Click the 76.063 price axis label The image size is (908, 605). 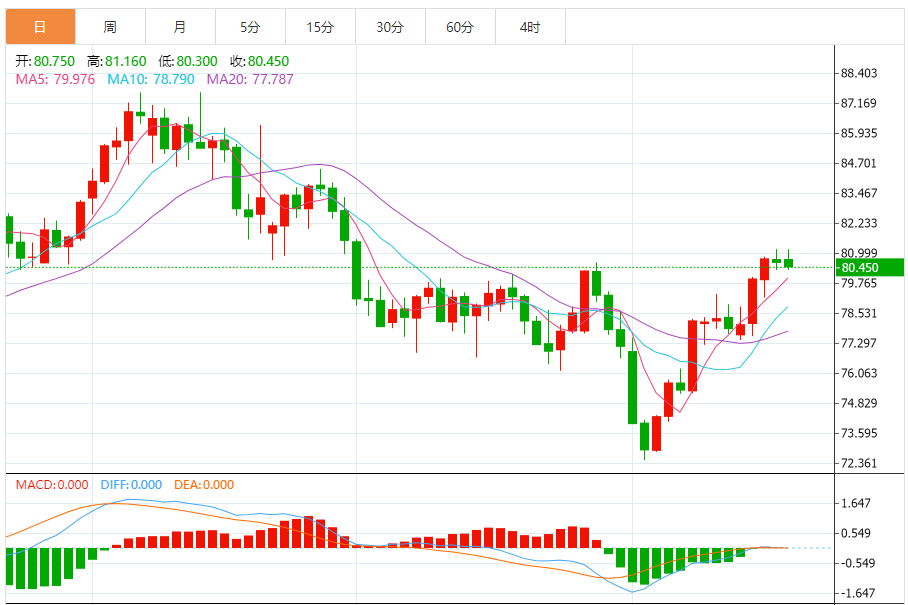point(859,373)
